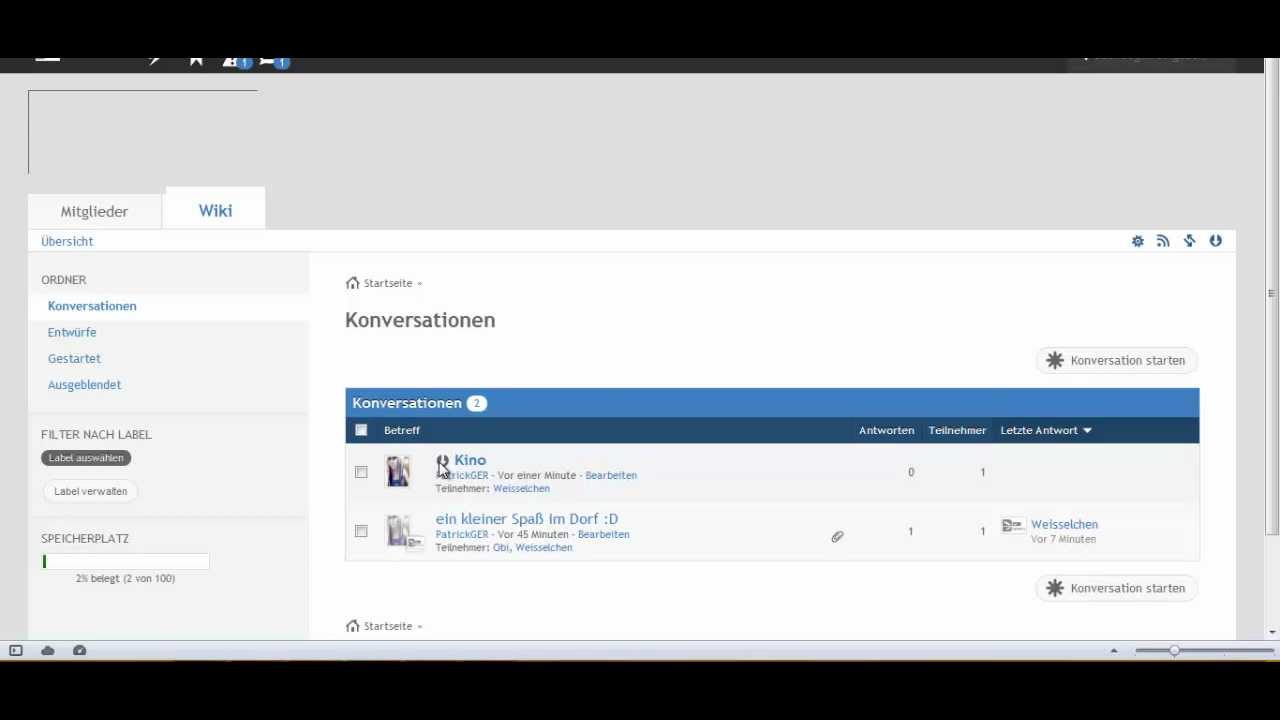The width and height of the screenshot is (1280, 720).
Task: Sort by the Teilnehmer column header
Action: 957,430
